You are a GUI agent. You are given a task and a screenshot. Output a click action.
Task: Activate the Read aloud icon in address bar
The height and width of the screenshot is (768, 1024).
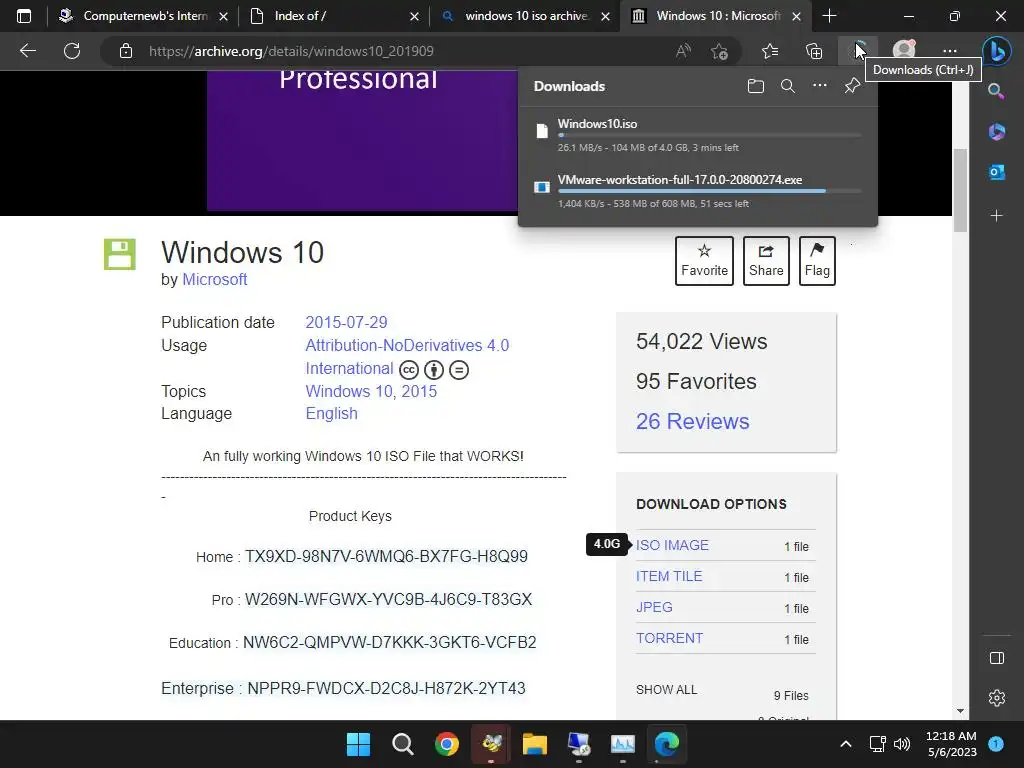(x=683, y=51)
